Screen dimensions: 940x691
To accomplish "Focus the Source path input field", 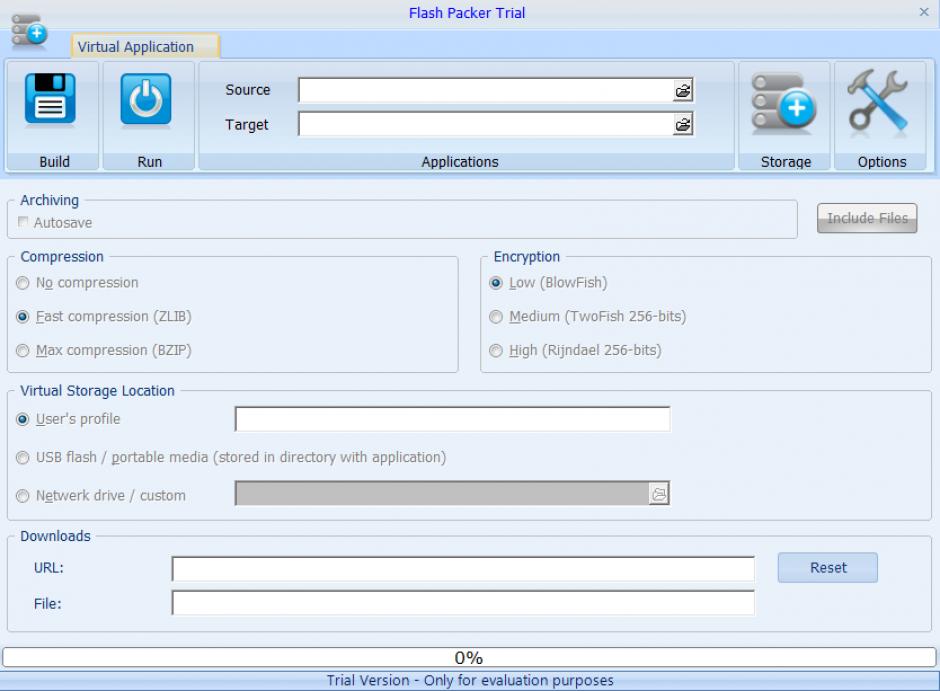I will (486, 90).
